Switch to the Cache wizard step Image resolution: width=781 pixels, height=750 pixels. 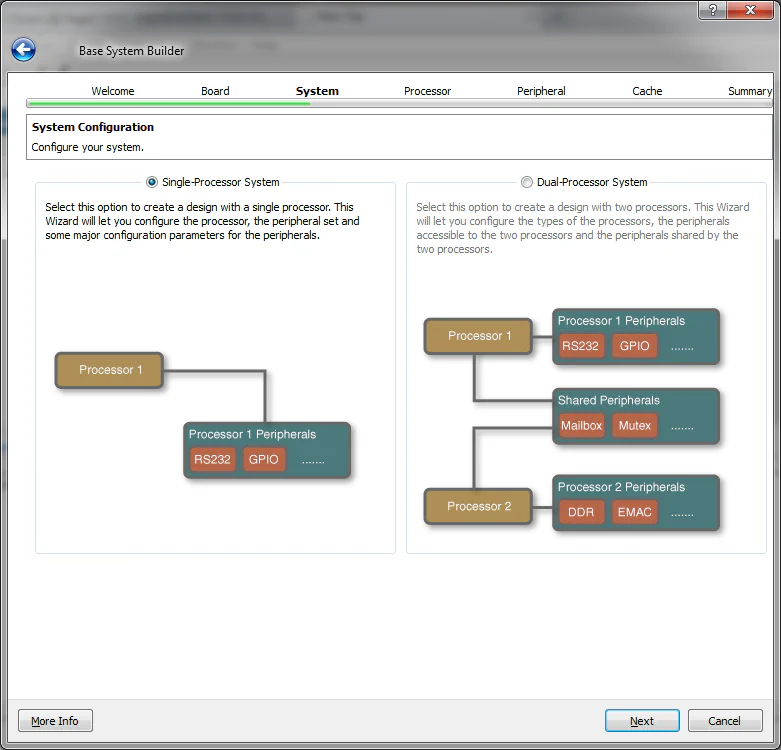click(x=647, y=91)
